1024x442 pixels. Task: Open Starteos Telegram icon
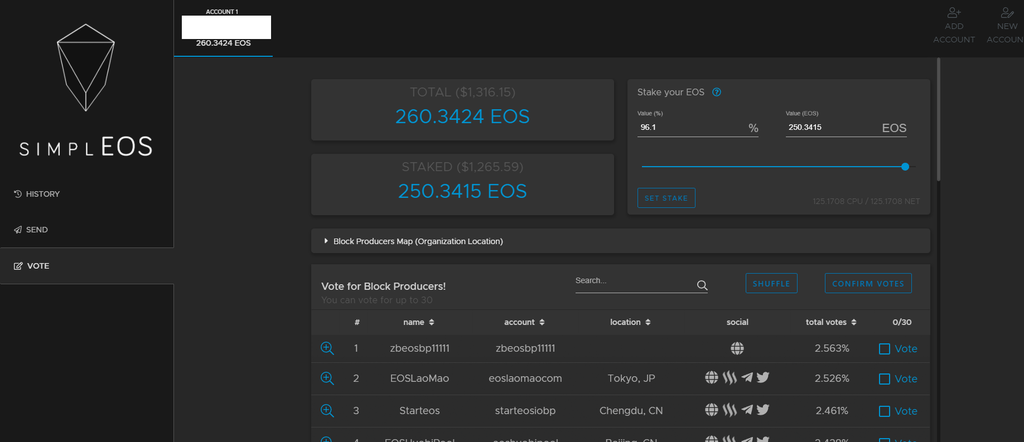click(x=747, y=410)
